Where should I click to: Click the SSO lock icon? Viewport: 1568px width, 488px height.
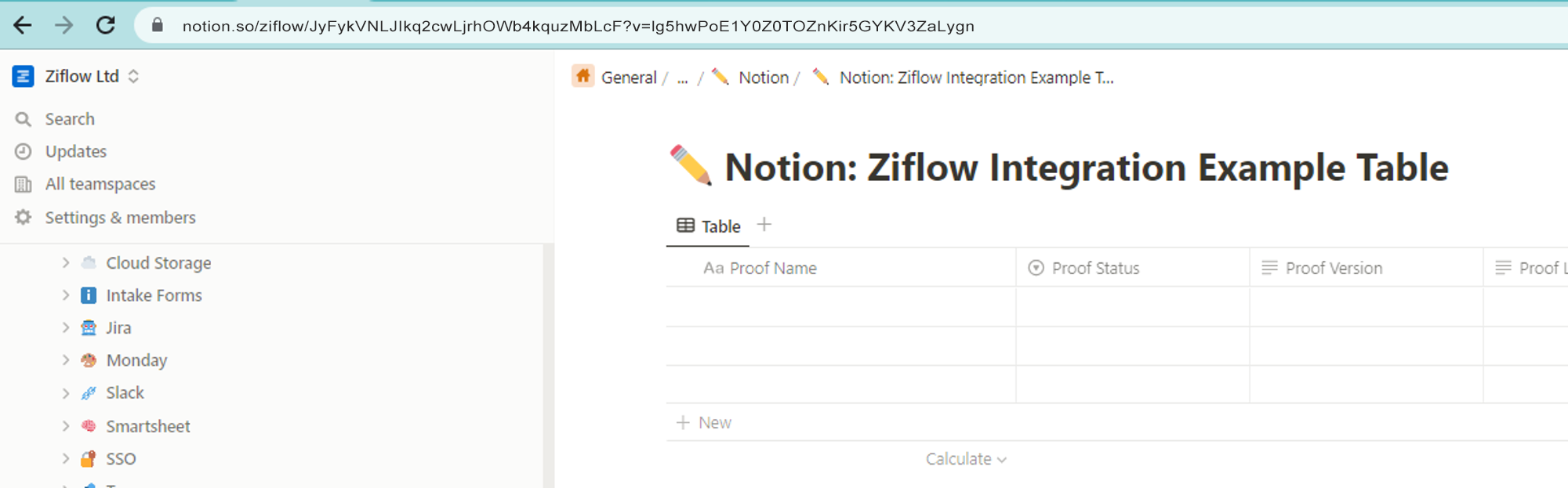coord(89,459)
